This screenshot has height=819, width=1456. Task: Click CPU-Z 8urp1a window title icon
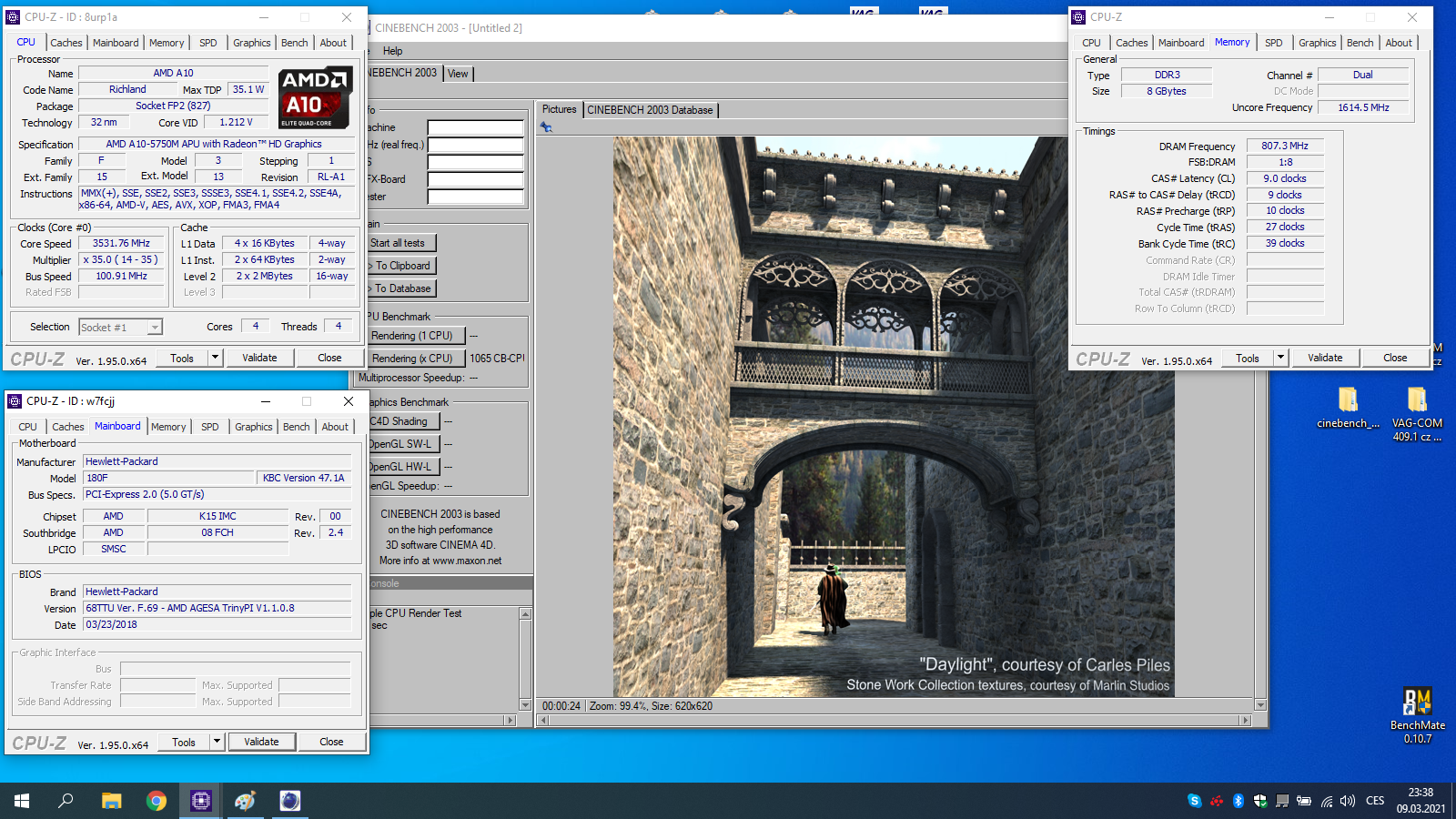pos(14,17)
